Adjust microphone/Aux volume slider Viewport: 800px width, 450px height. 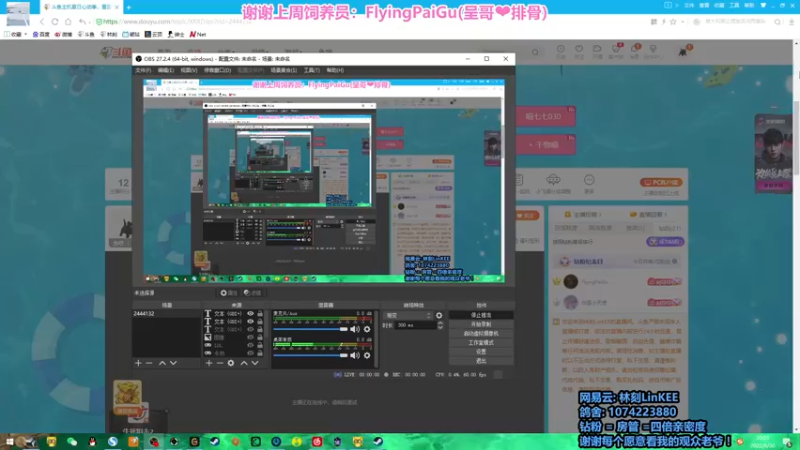(x=310, y=329)
